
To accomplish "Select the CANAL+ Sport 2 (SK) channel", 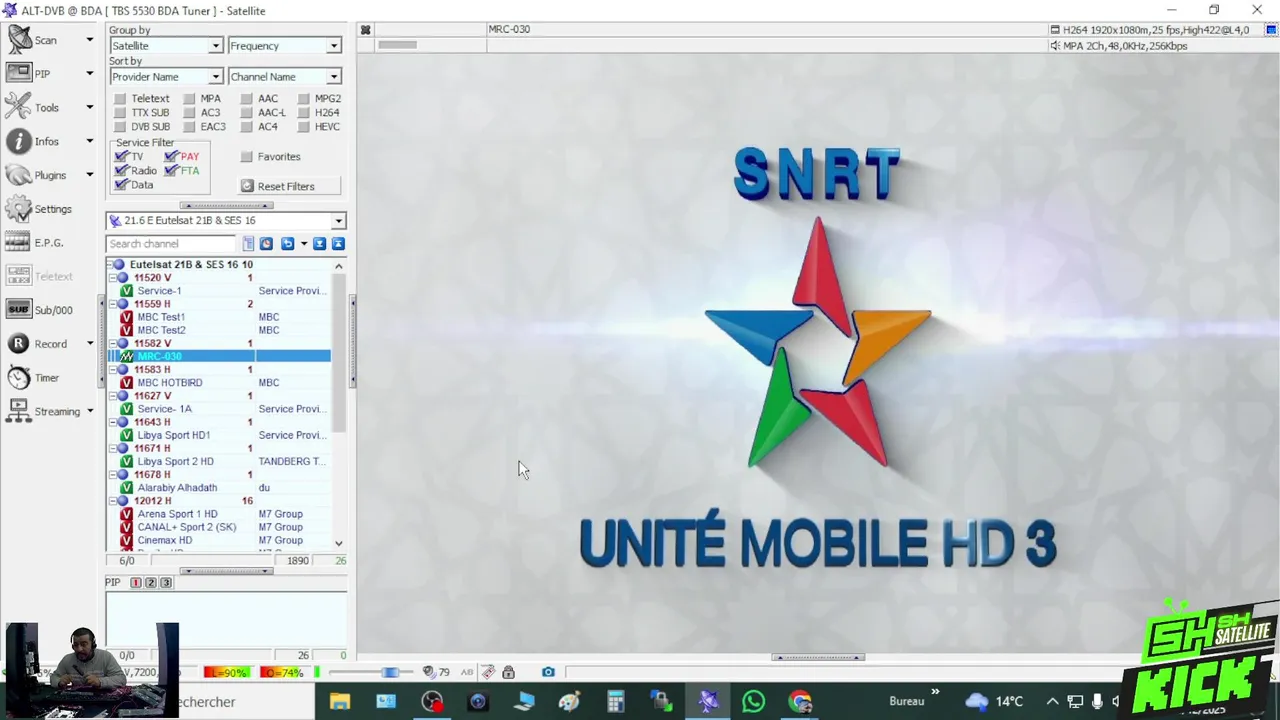I will [187, 527].
